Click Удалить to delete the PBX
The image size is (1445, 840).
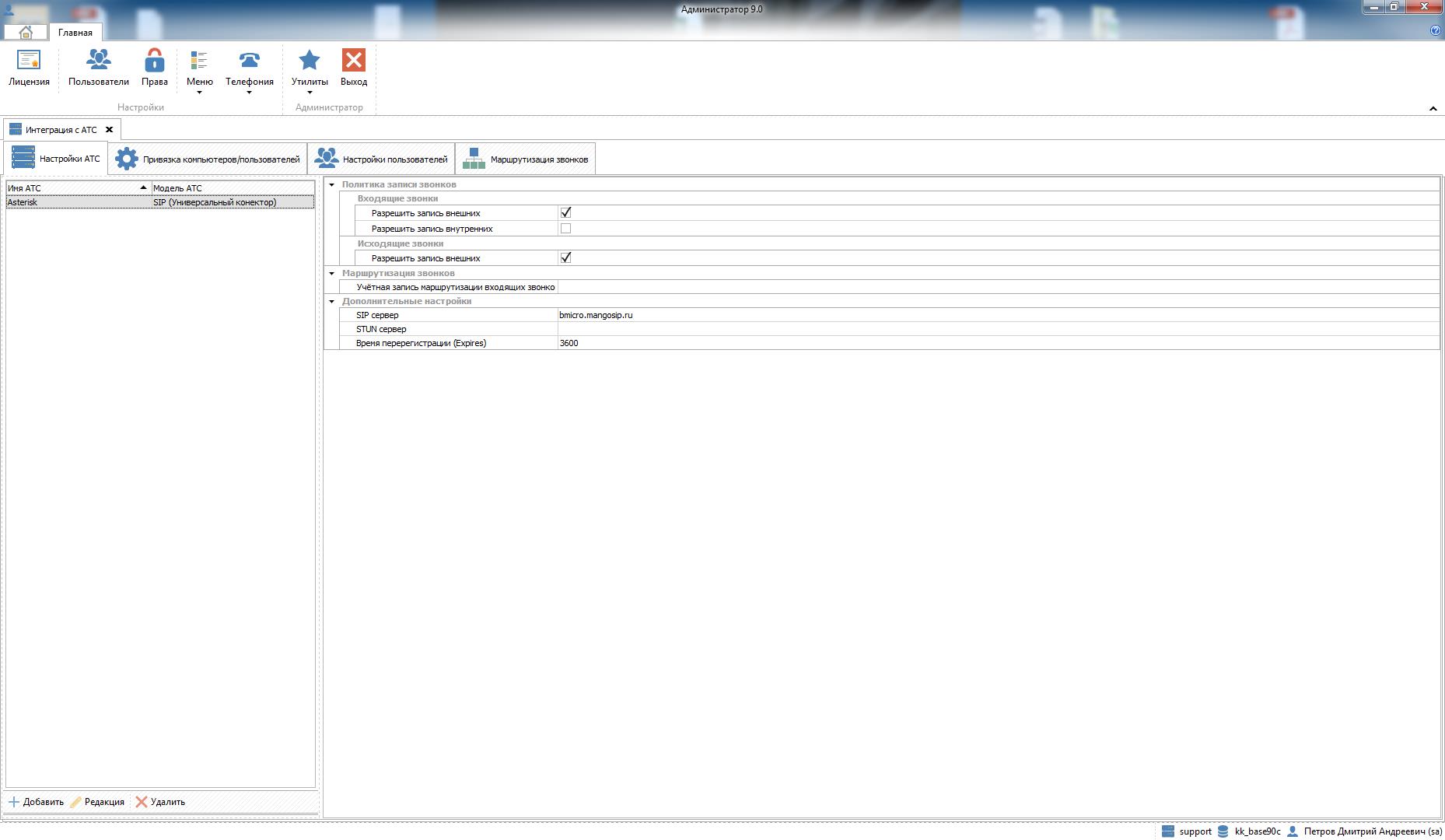tap(160, 802)
